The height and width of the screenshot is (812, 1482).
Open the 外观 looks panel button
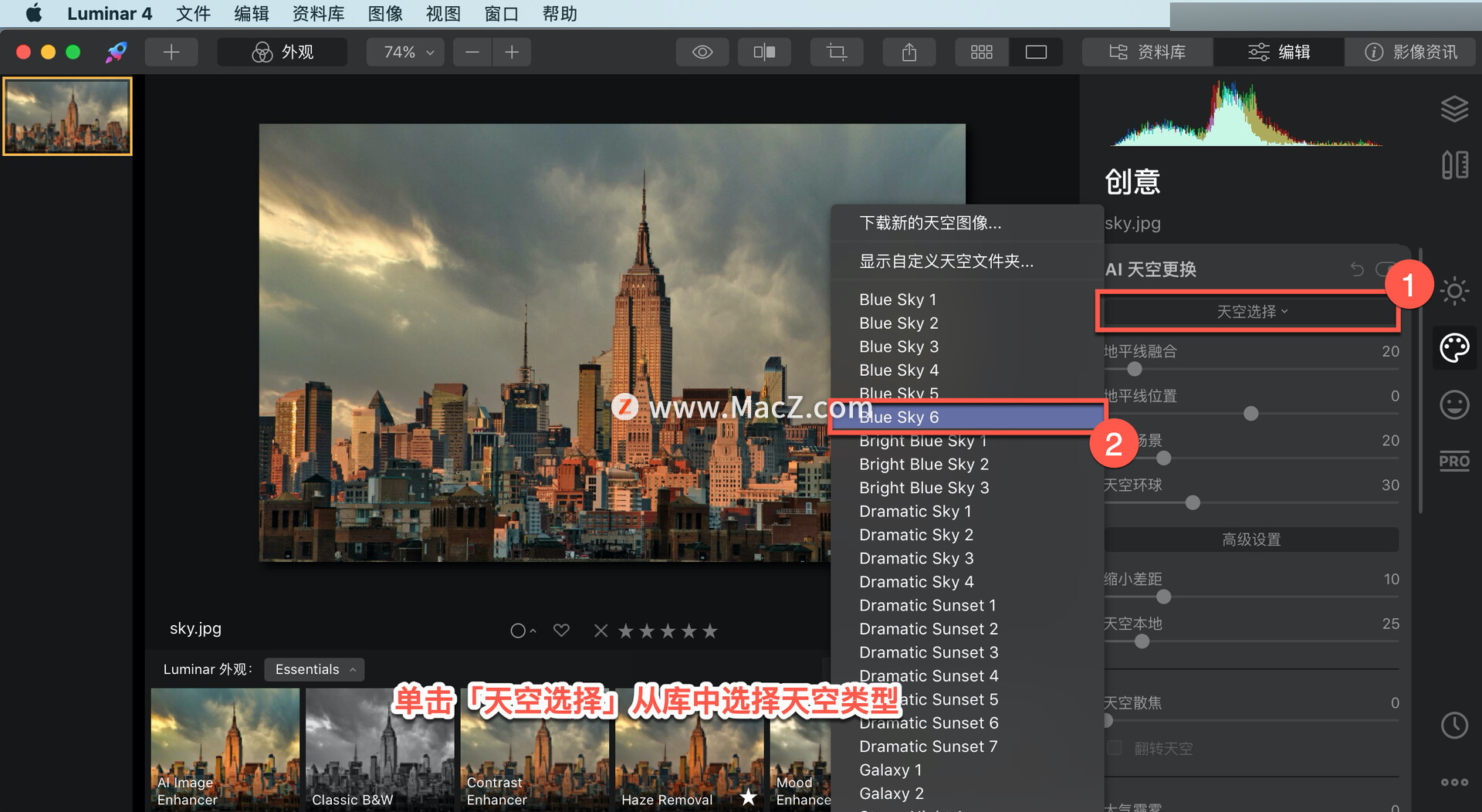click(283, 52)
